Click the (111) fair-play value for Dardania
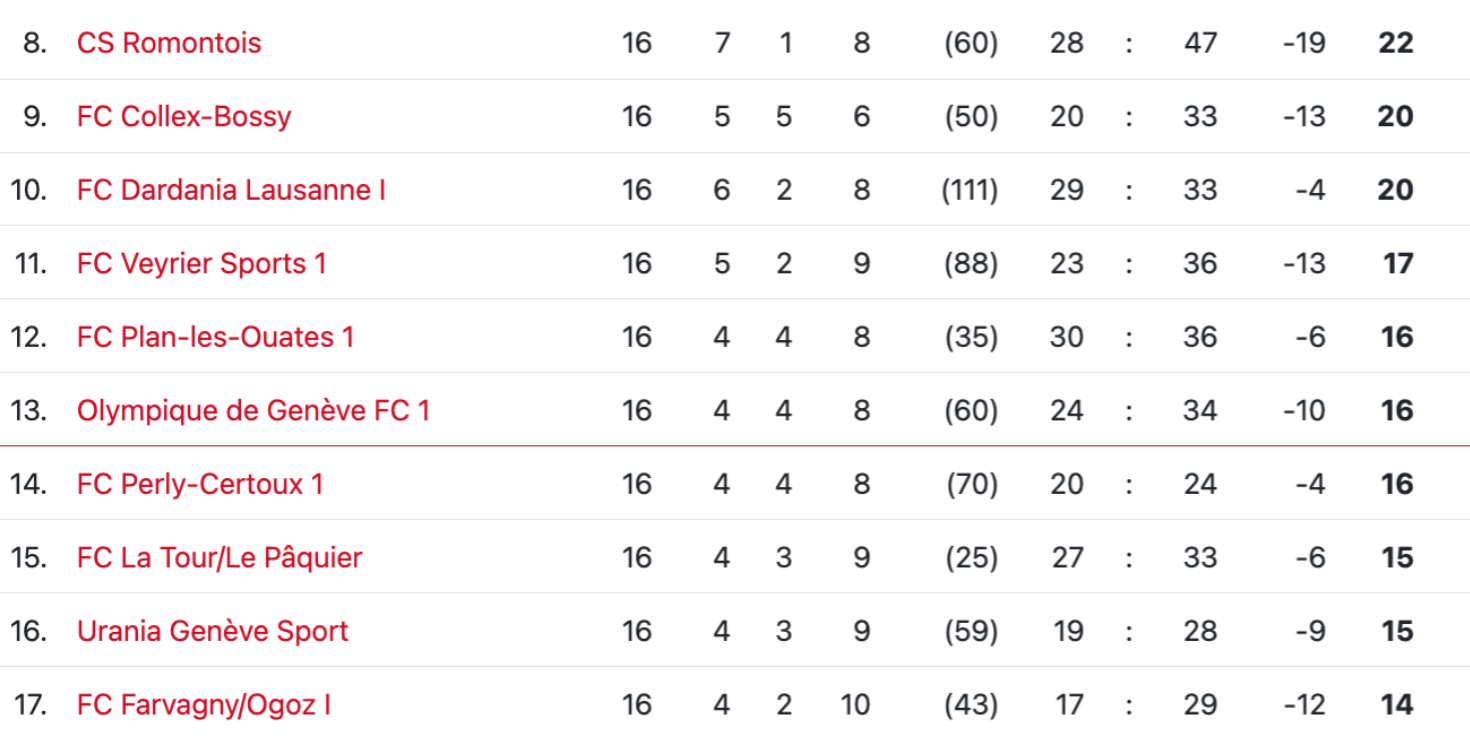The image size is (1470, 746). [x=970, y=190]
